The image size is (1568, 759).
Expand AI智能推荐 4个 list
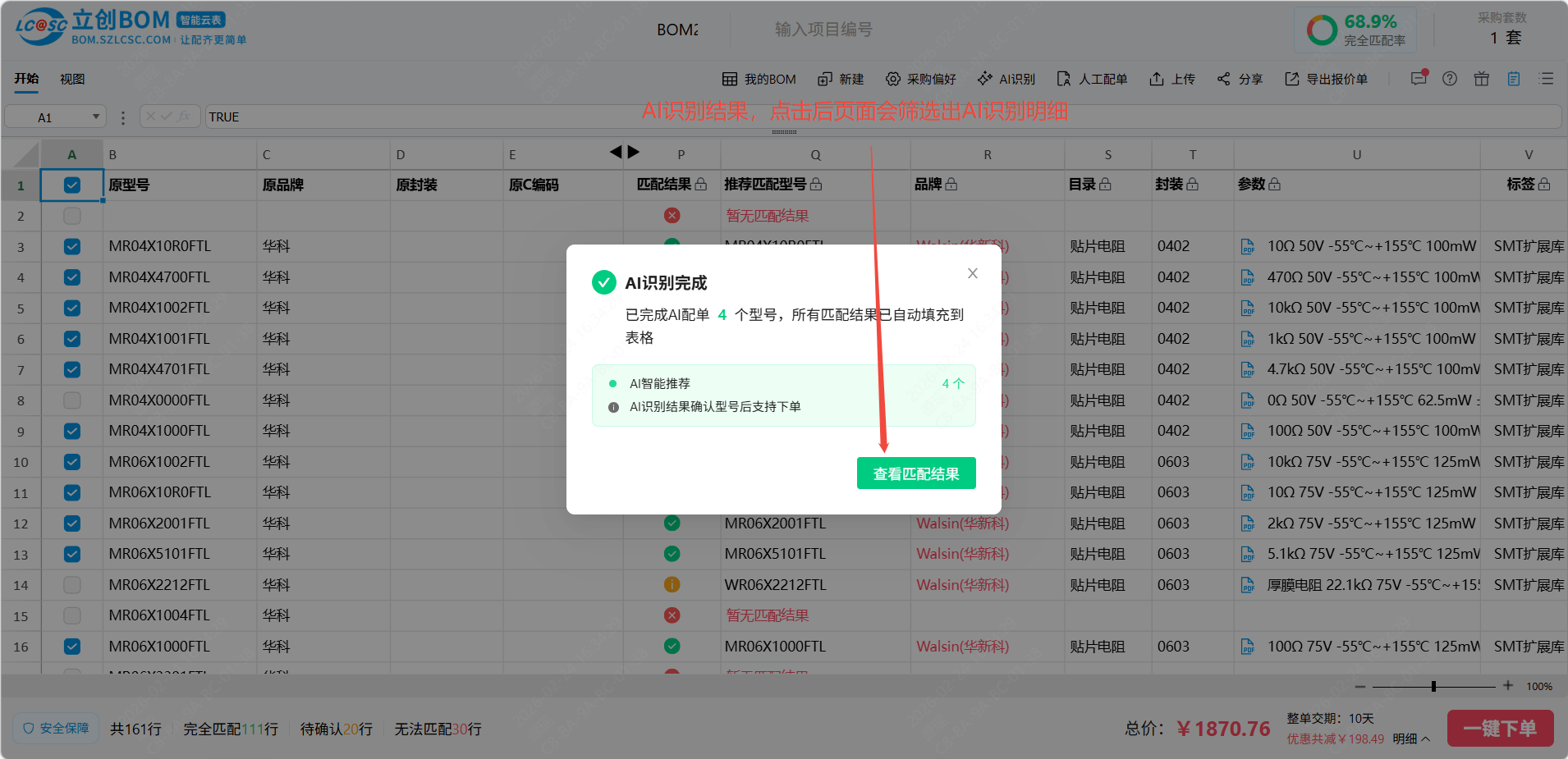953,383
